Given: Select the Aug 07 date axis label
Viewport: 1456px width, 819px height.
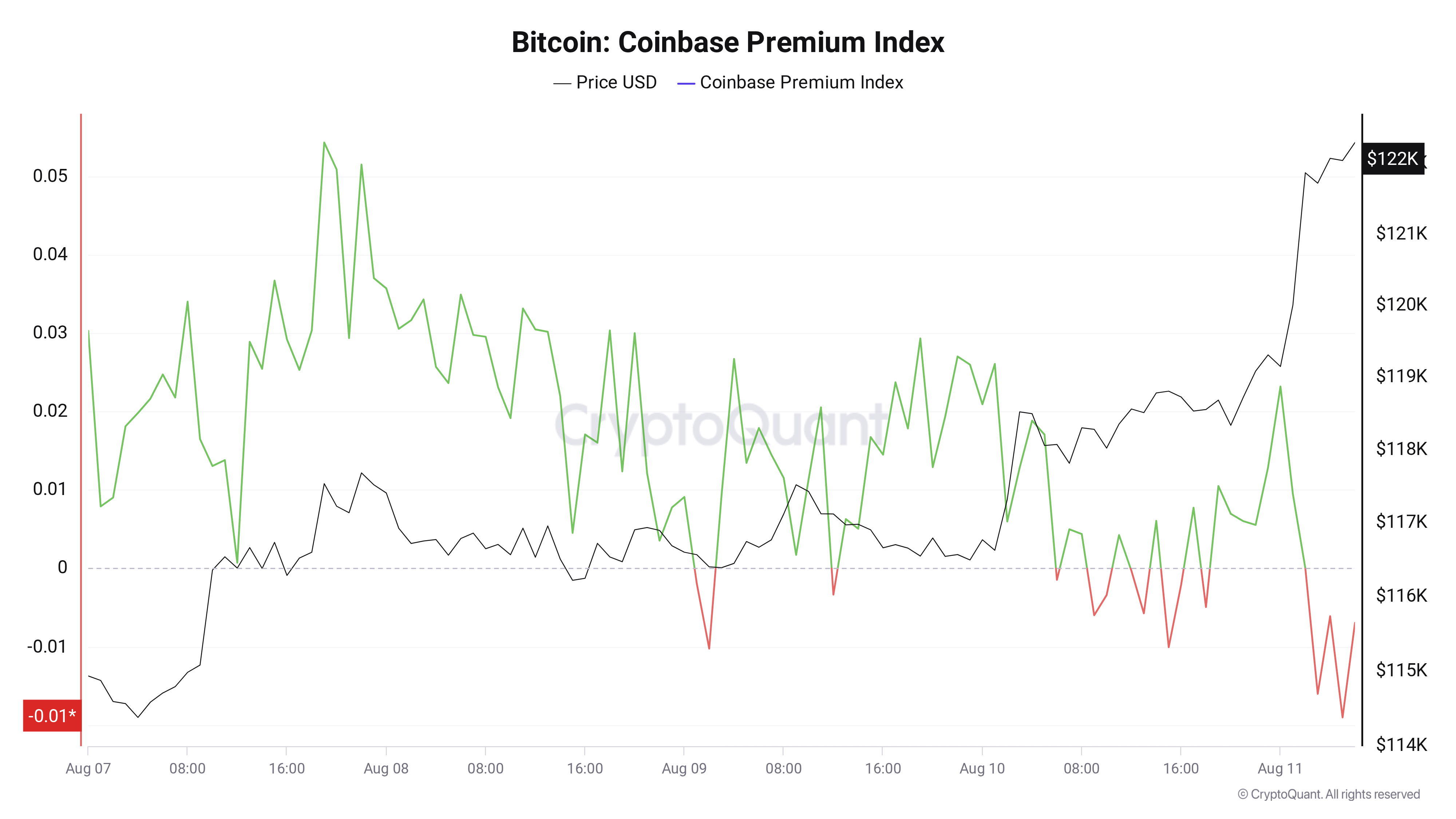Looking at the screenshot, I should (x=88, y=768).
